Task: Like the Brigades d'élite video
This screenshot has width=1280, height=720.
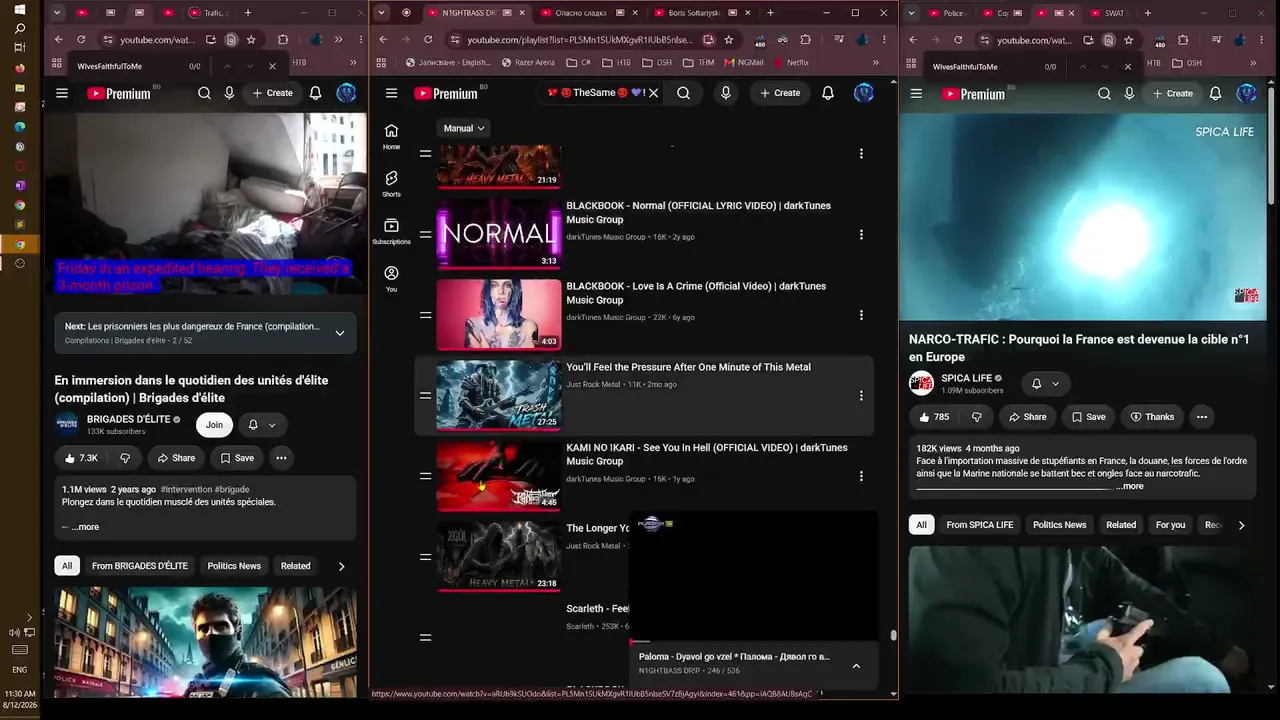Action: (x=81, y=458)
